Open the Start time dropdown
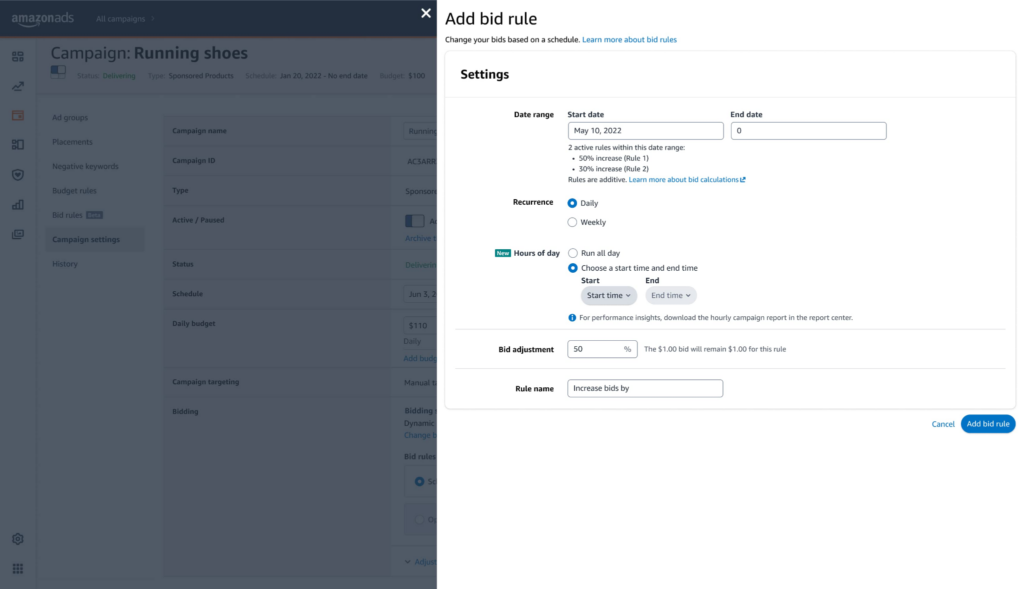 608,295
